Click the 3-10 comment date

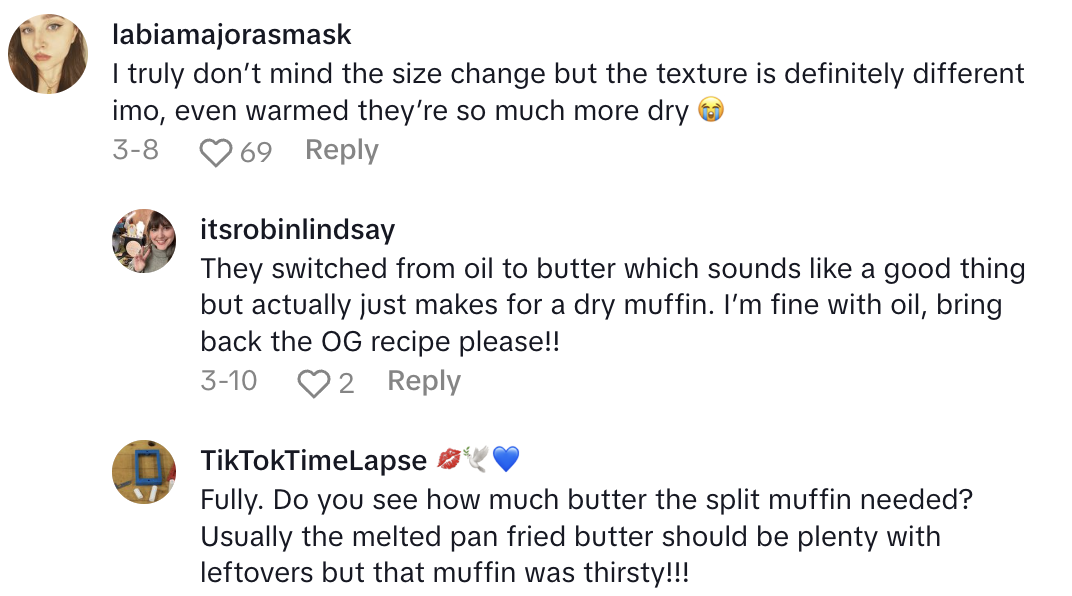click(x=228, y=382)
